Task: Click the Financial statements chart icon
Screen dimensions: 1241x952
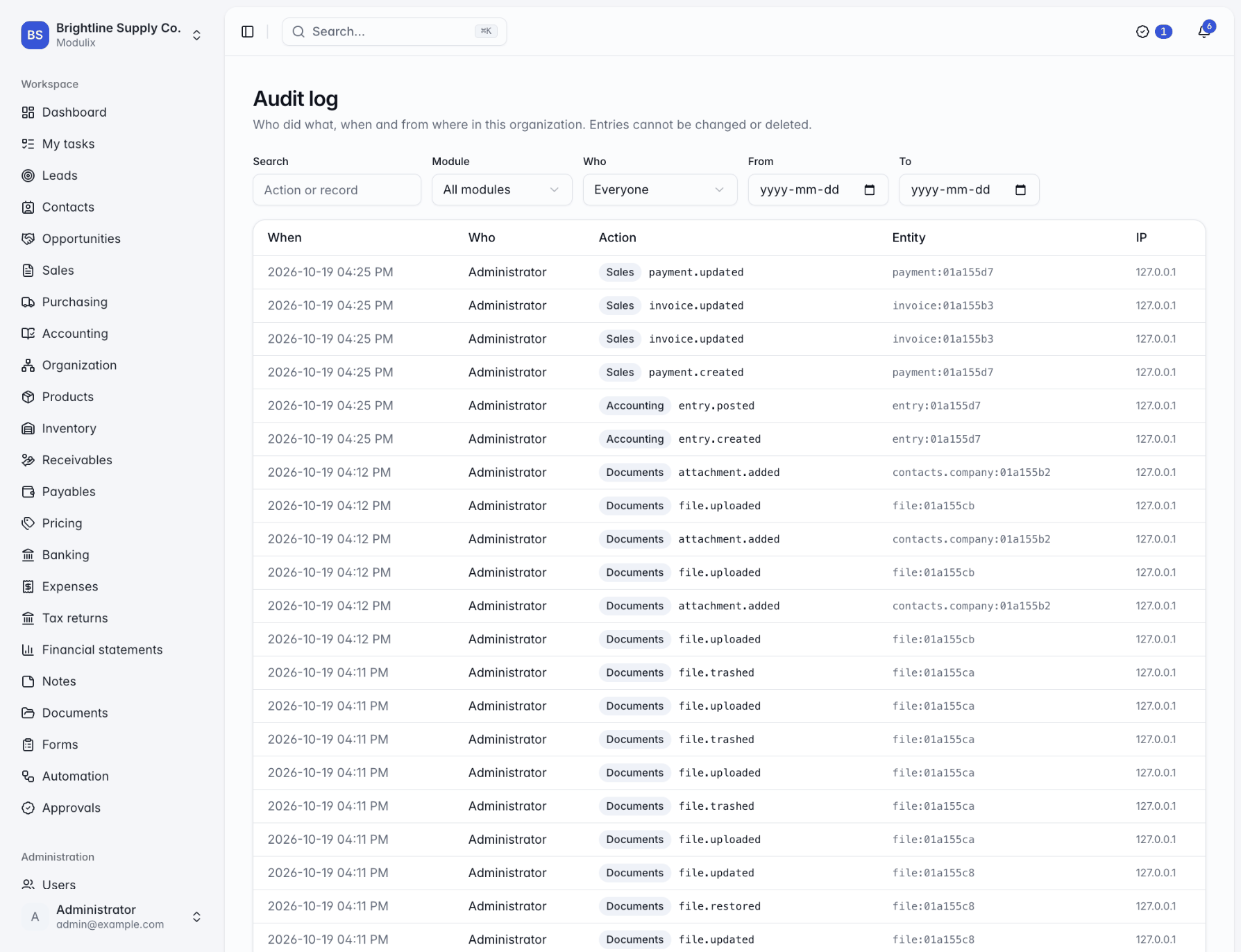Action: [28, 649]
